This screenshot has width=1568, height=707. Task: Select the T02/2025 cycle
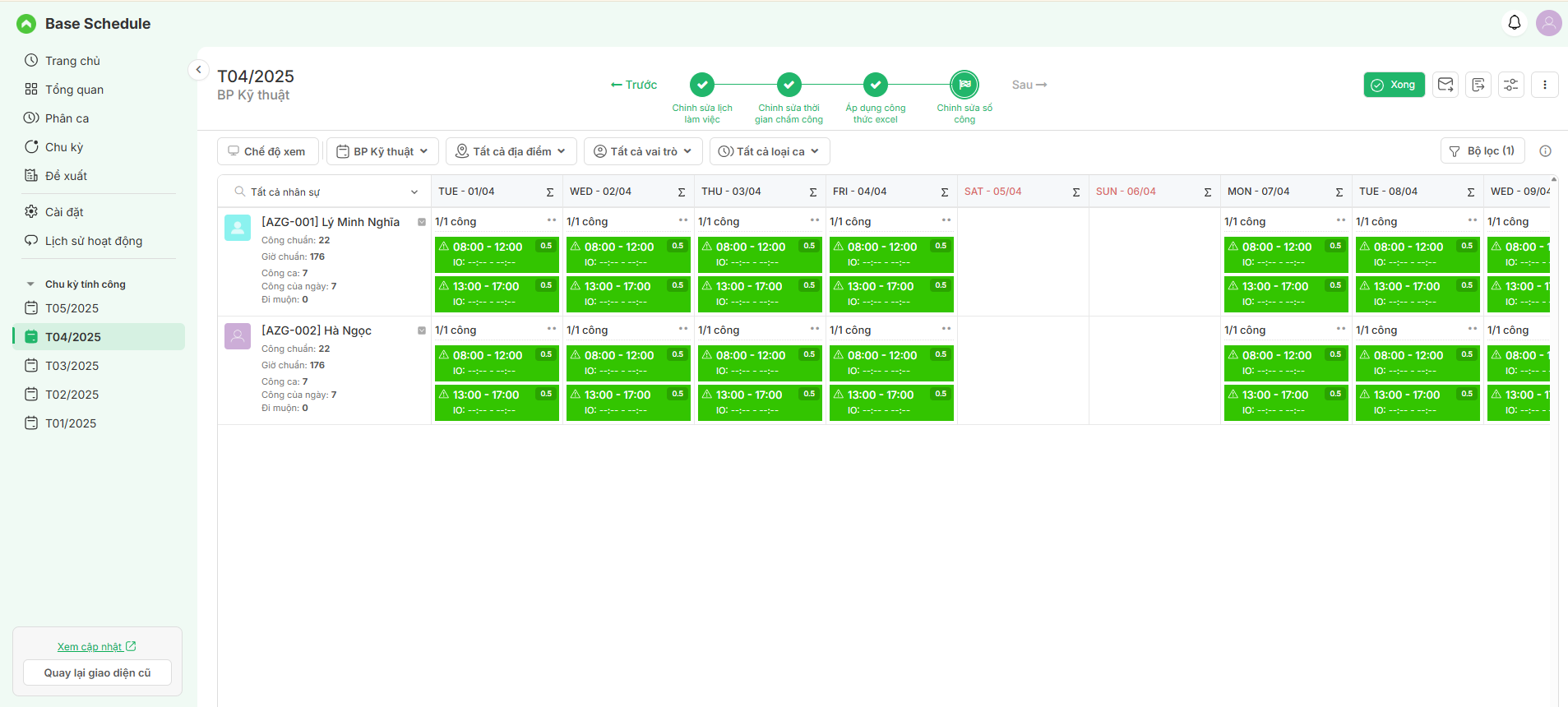click(99, 395)
